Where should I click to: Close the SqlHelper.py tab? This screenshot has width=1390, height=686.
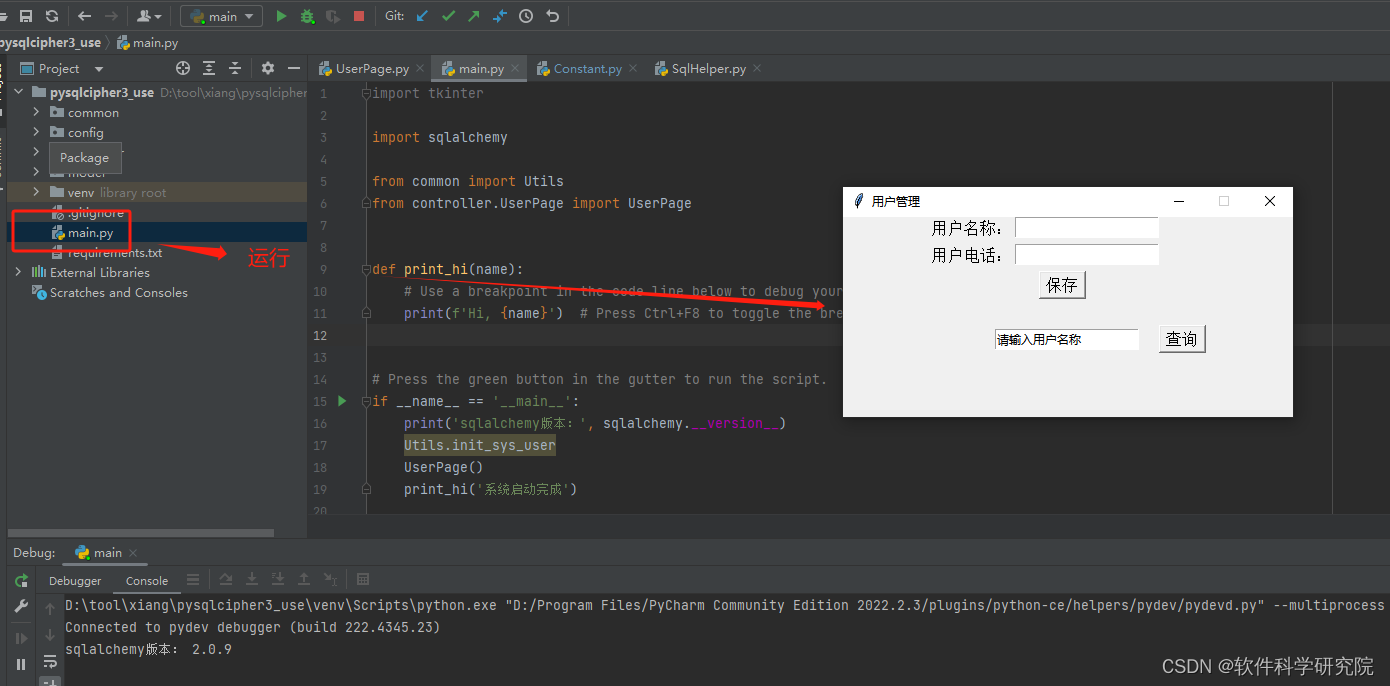tap(757, 69)
